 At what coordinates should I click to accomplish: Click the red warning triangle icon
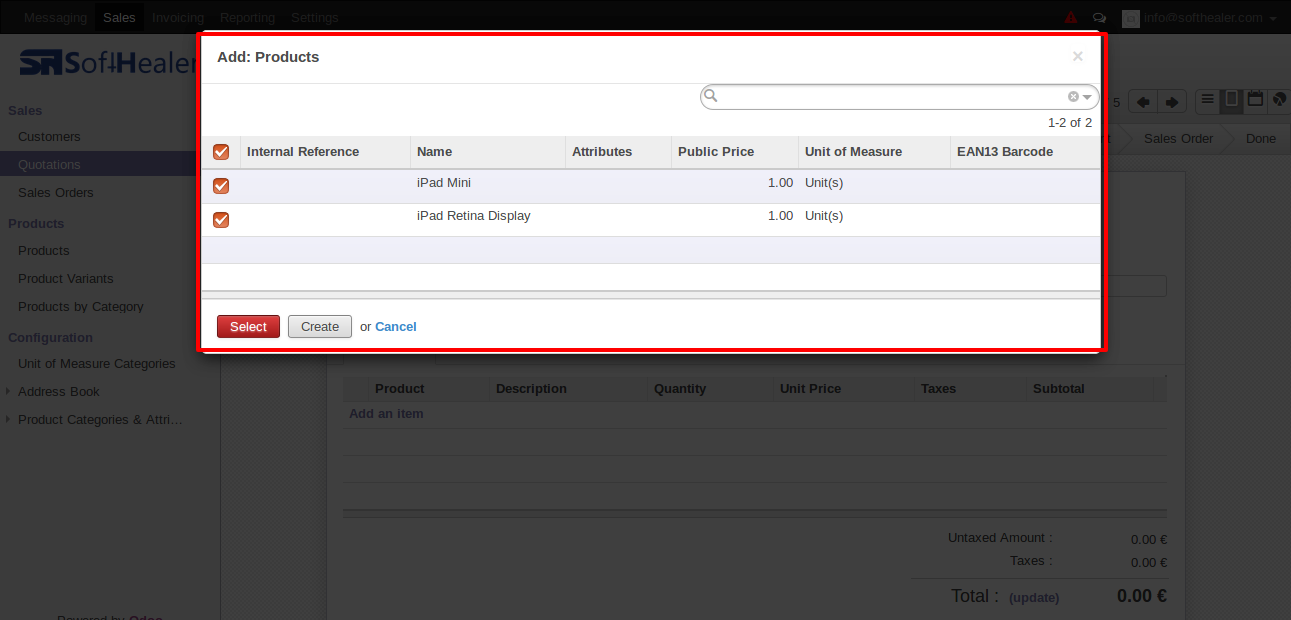coord(1071,18)
